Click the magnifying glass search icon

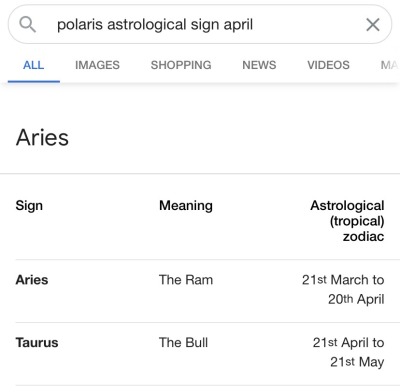[x=27, y=24]
